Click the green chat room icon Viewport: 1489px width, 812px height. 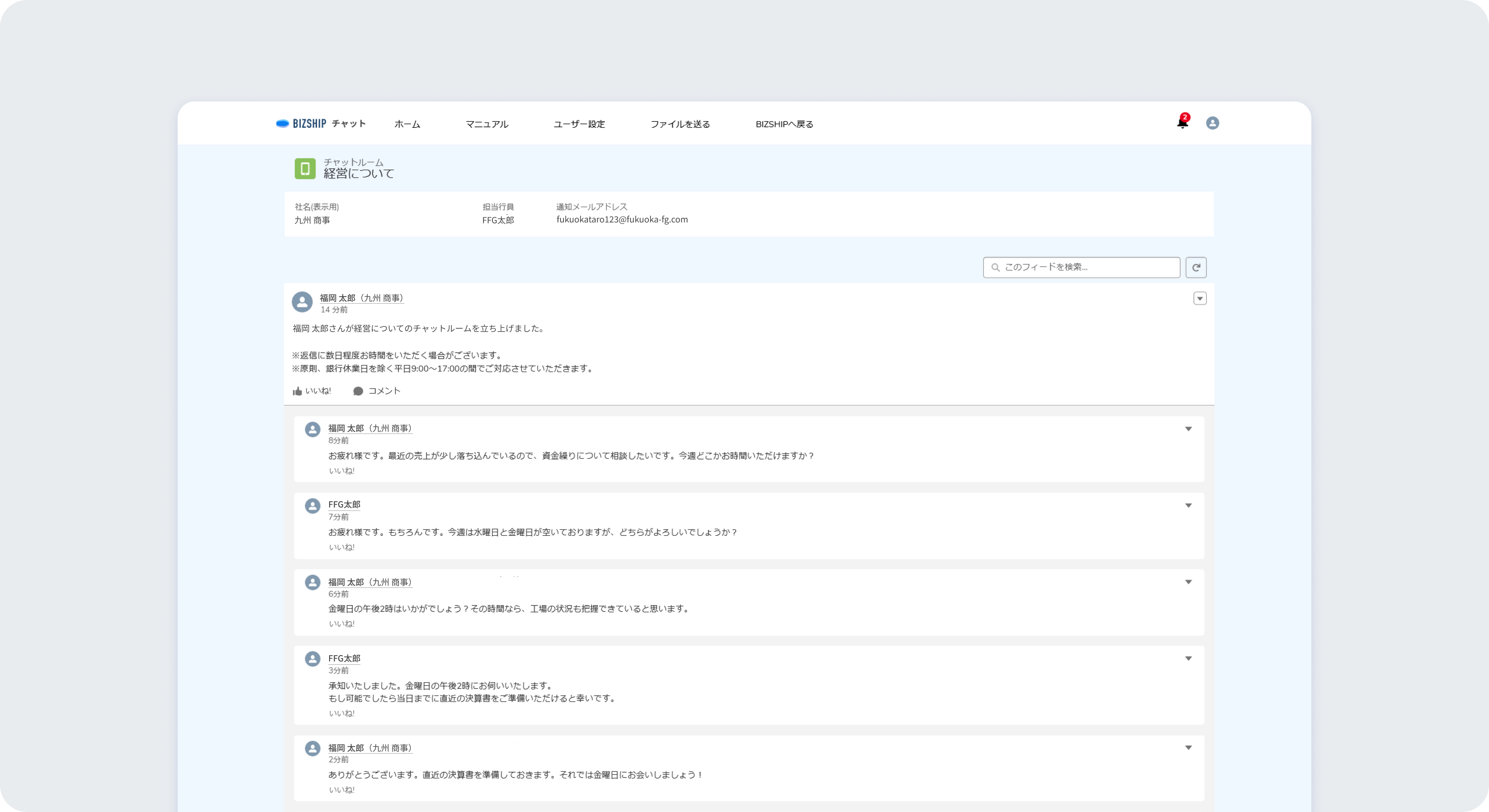click(x=305, y=169)
